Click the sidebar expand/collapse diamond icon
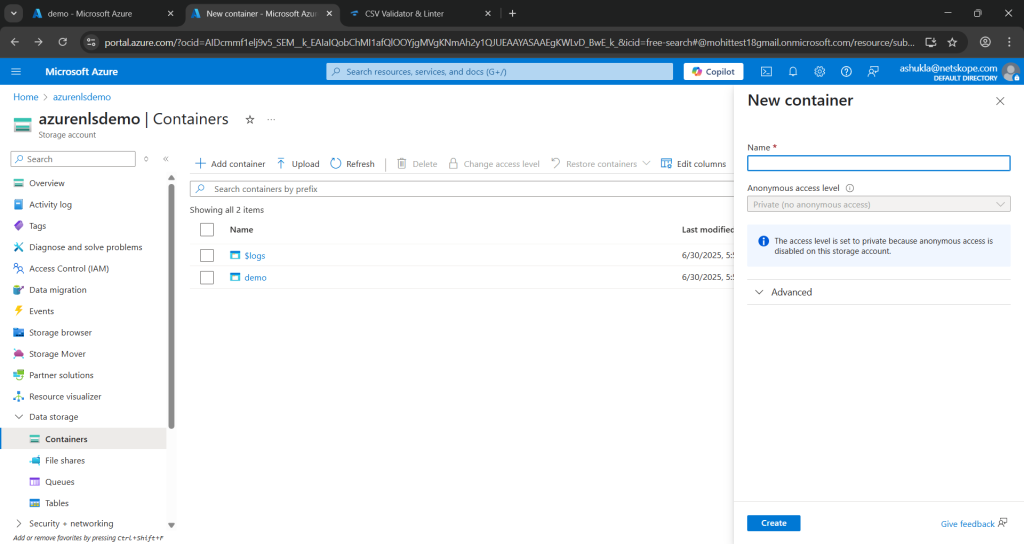1024x544 pixels. [x=146, y=159]
